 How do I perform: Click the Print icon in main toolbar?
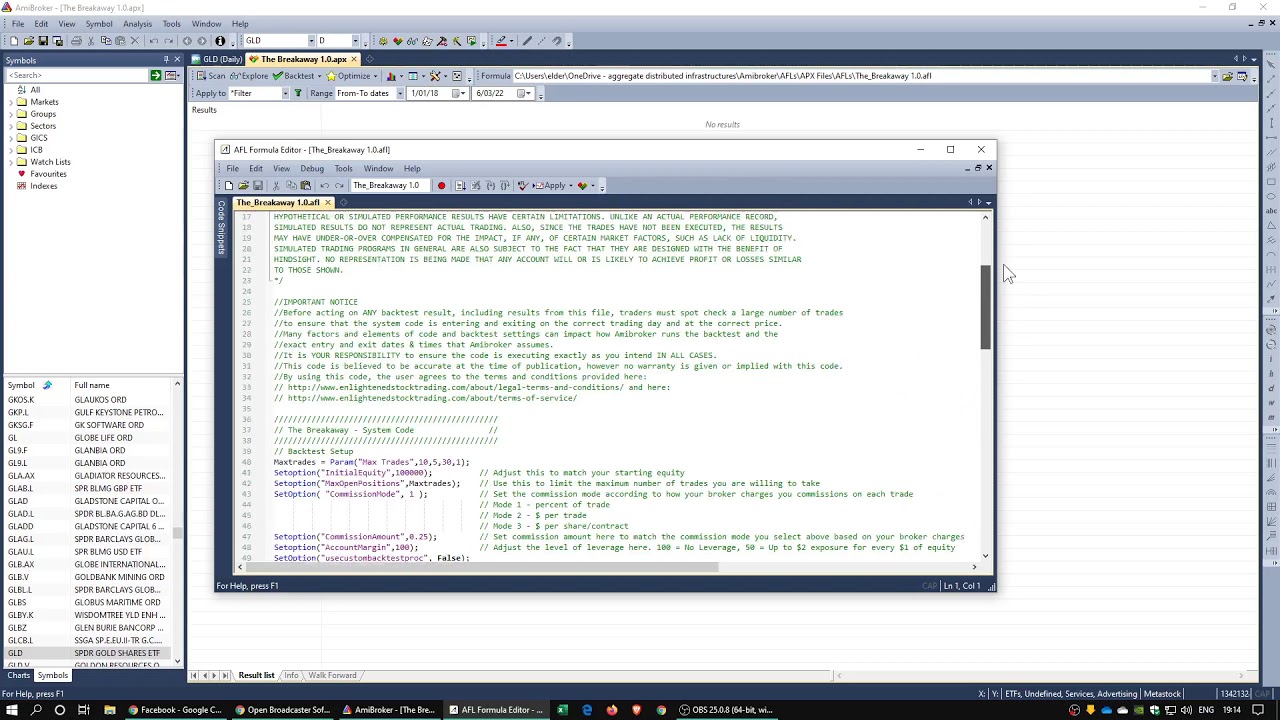(74, 41)
